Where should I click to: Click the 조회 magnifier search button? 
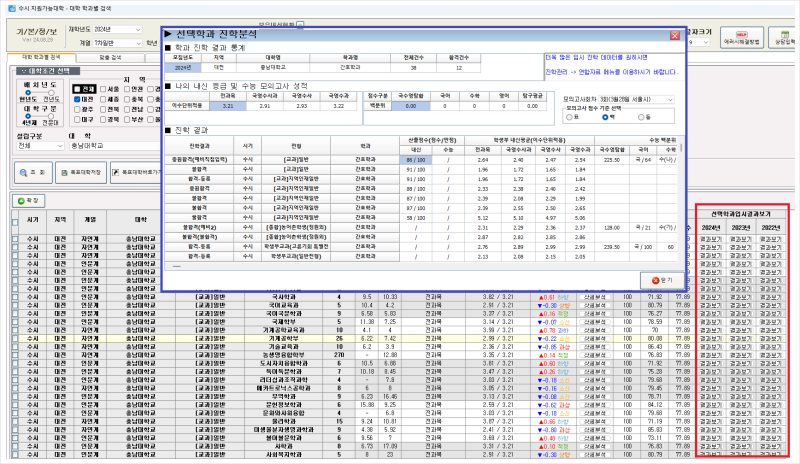point(33,173)
